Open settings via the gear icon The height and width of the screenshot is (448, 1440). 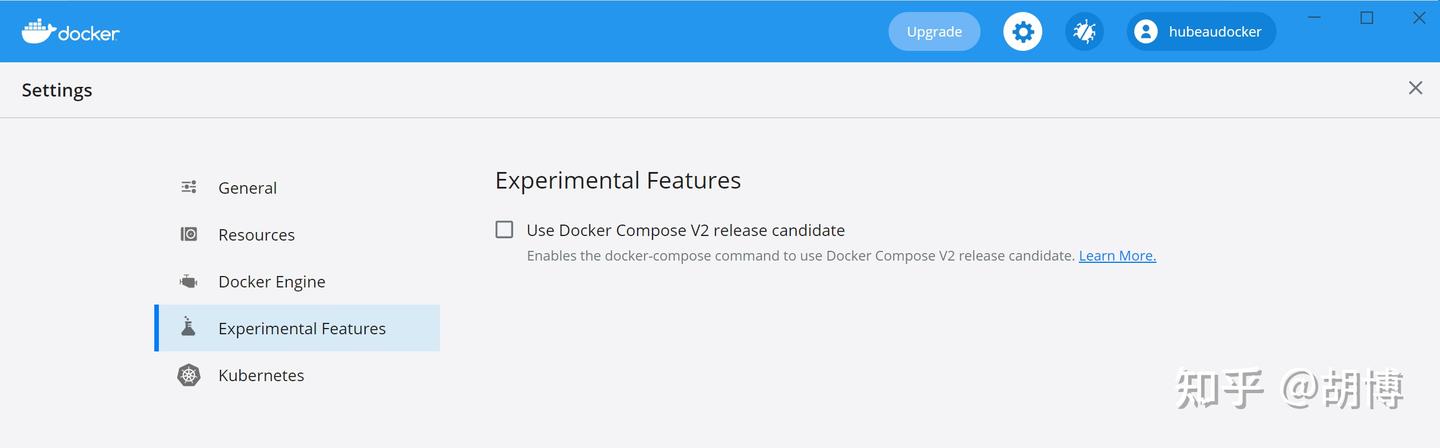(1022, 32)
